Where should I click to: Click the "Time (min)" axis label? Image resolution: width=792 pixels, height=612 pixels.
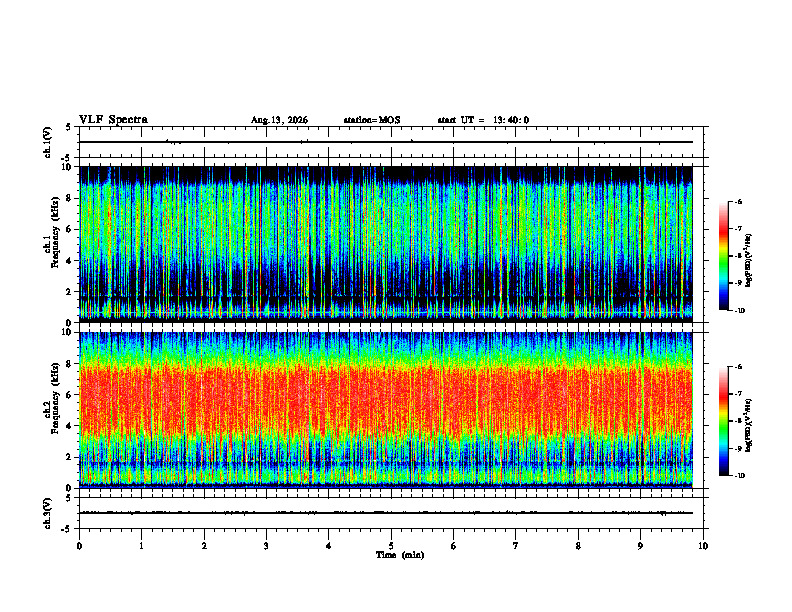coord(400,555)
